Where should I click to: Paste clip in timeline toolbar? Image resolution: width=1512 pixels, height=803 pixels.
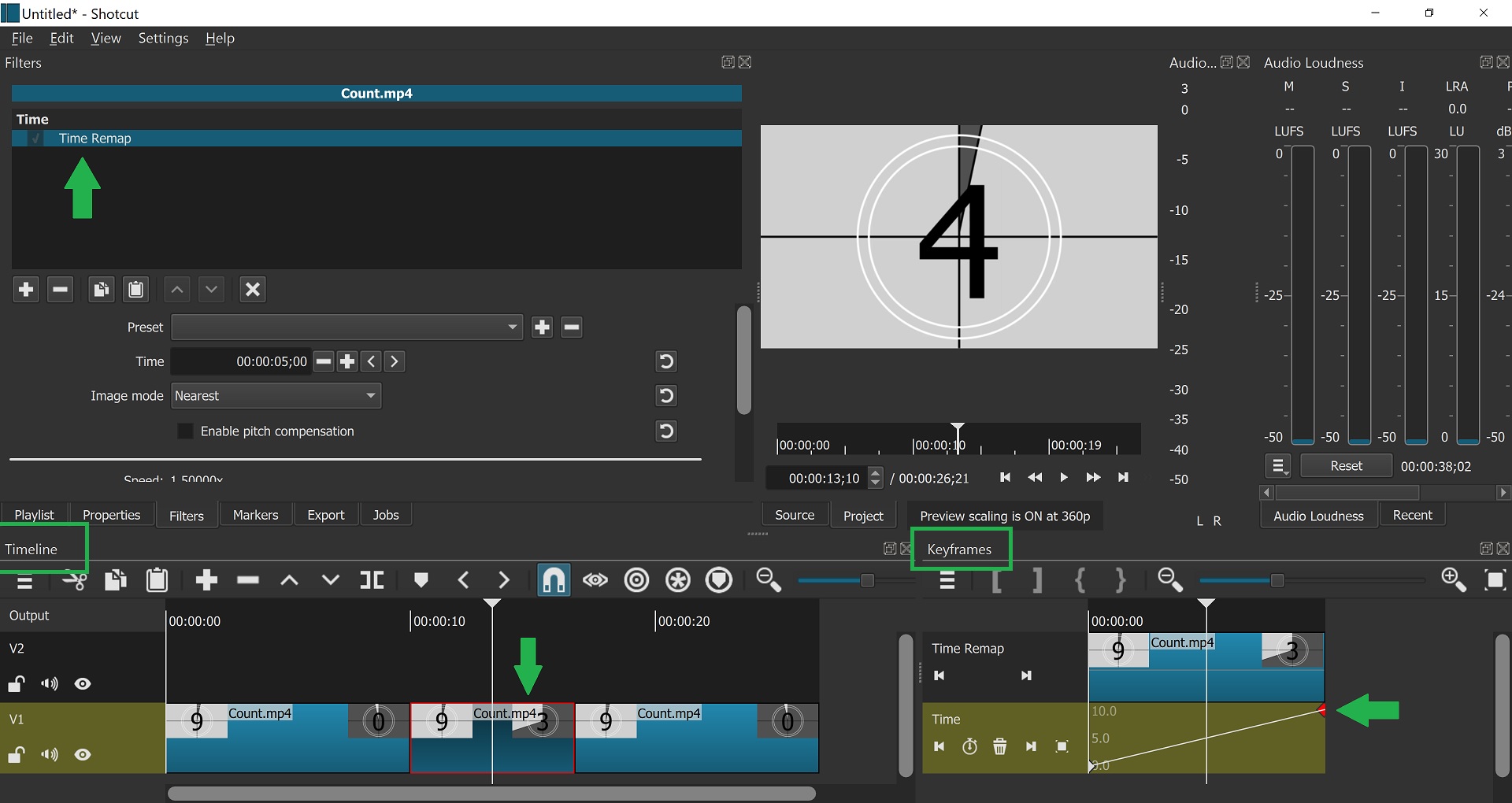(157, 581)
